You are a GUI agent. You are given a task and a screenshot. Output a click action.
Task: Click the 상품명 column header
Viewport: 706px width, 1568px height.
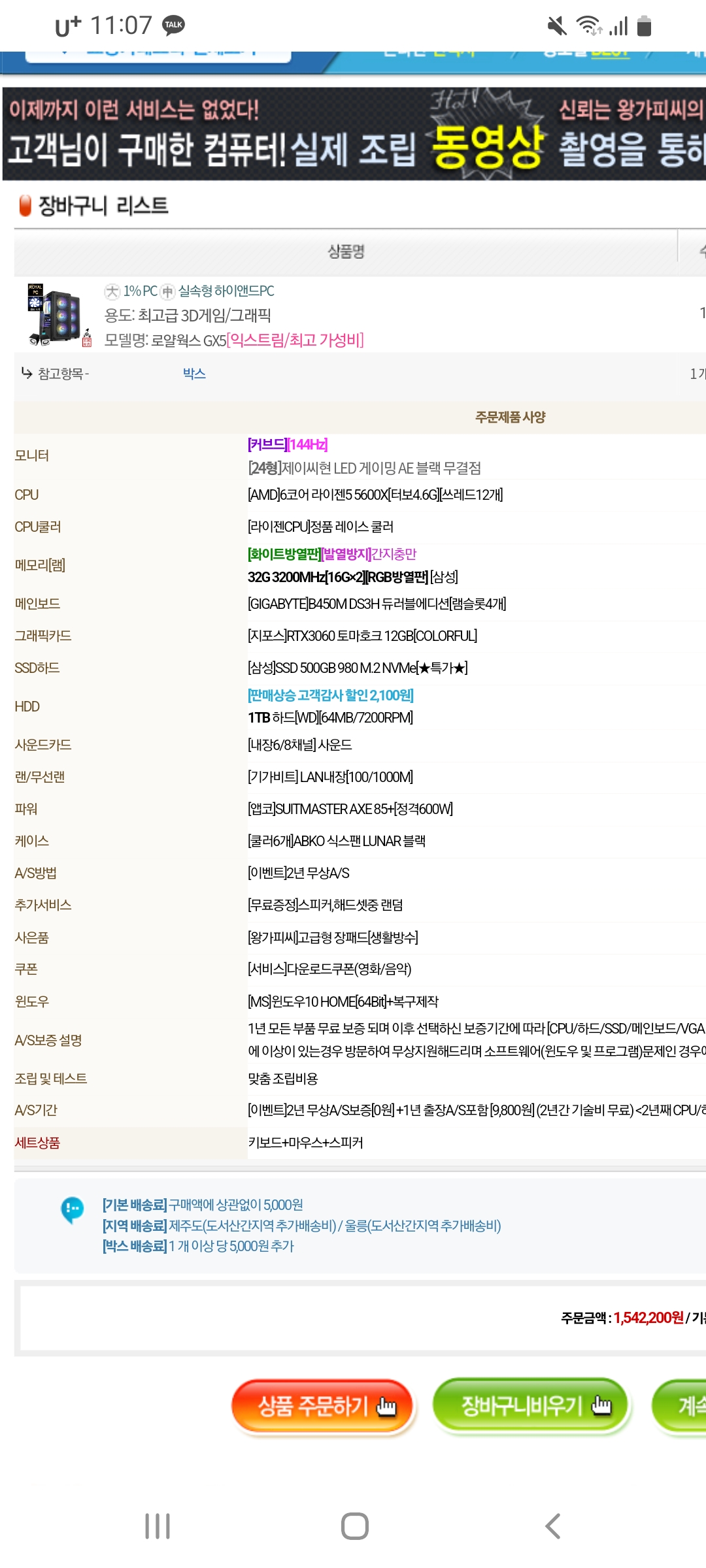pos(346,252)
